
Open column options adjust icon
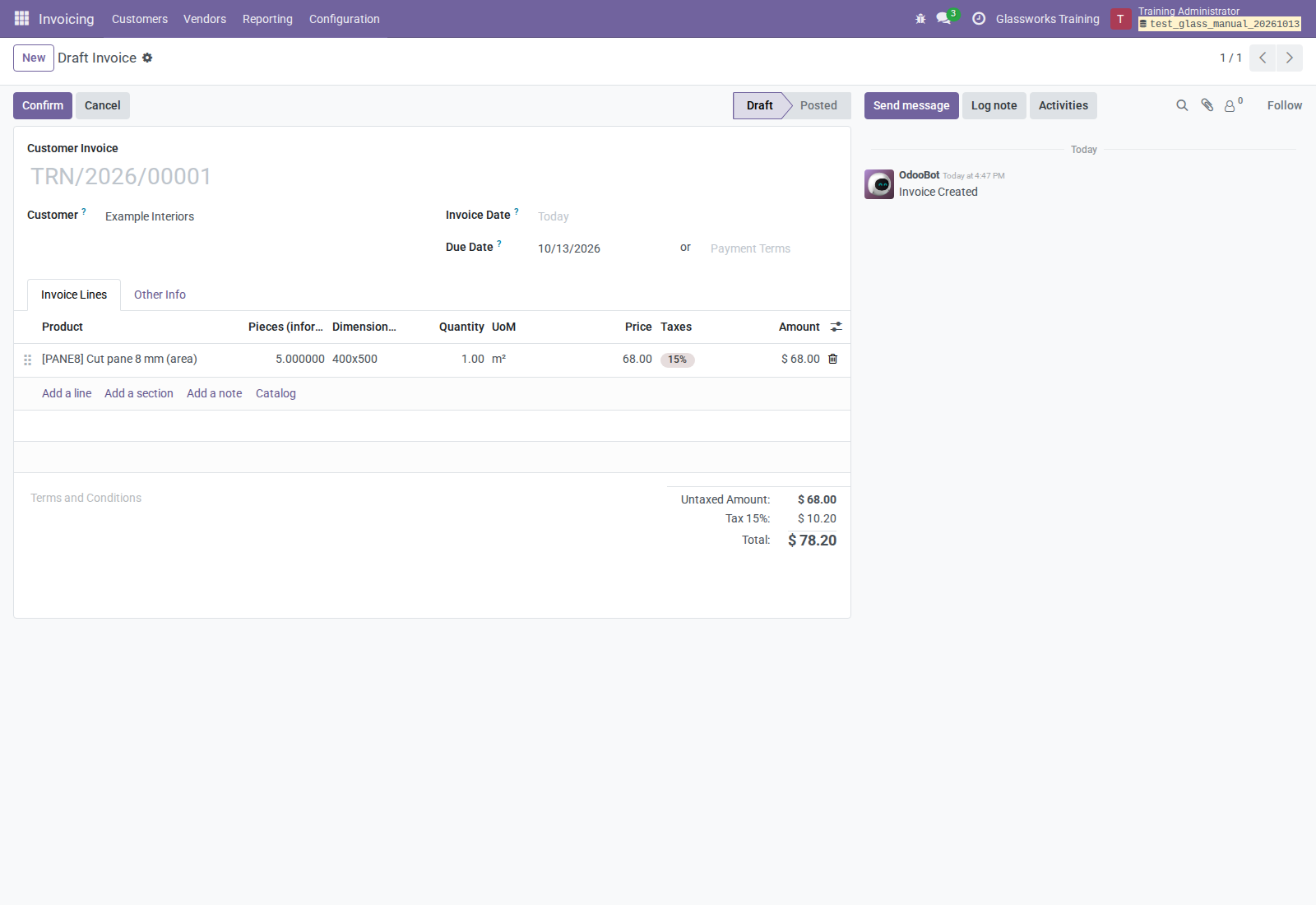[836, 327]
